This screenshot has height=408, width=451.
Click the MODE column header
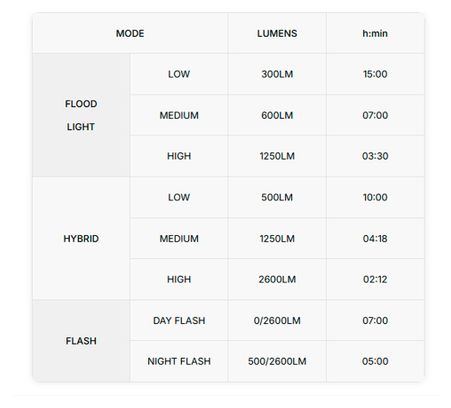(x=130, y=33)
